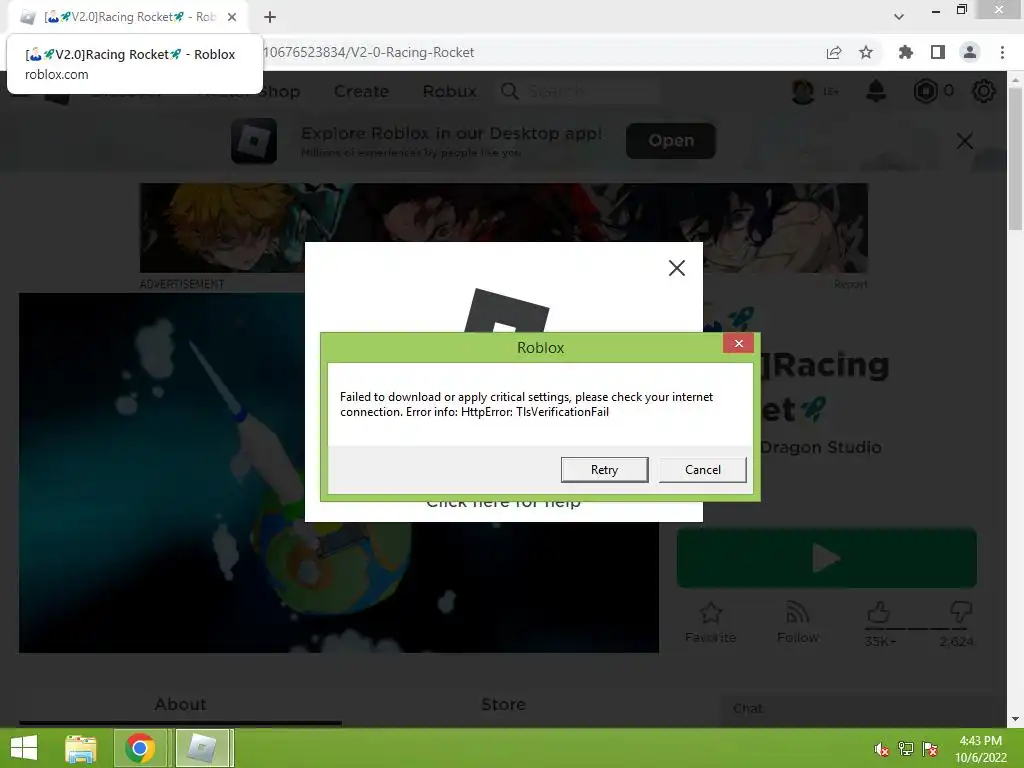Viewport: 1024px width, 768px height.
Task: Click the URL text in the address bar
Action: pos(369,52)
